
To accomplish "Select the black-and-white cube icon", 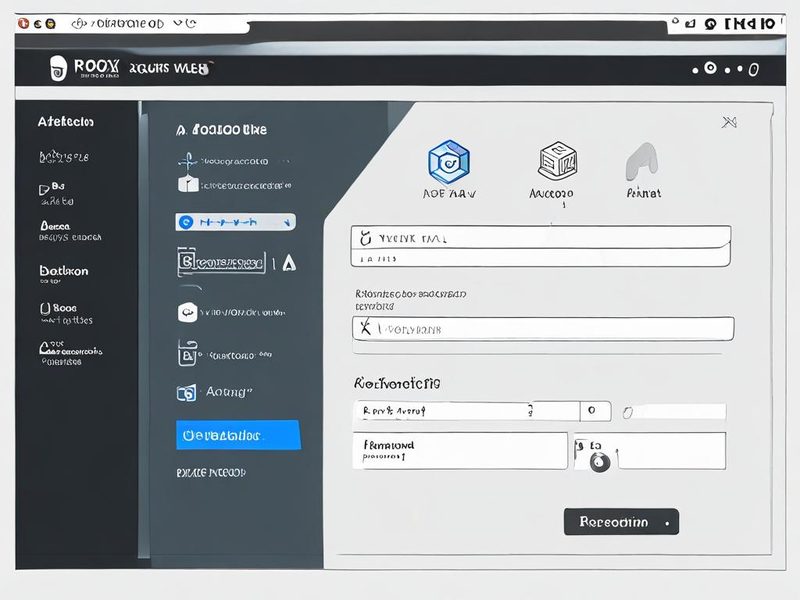I will (558, 161).
